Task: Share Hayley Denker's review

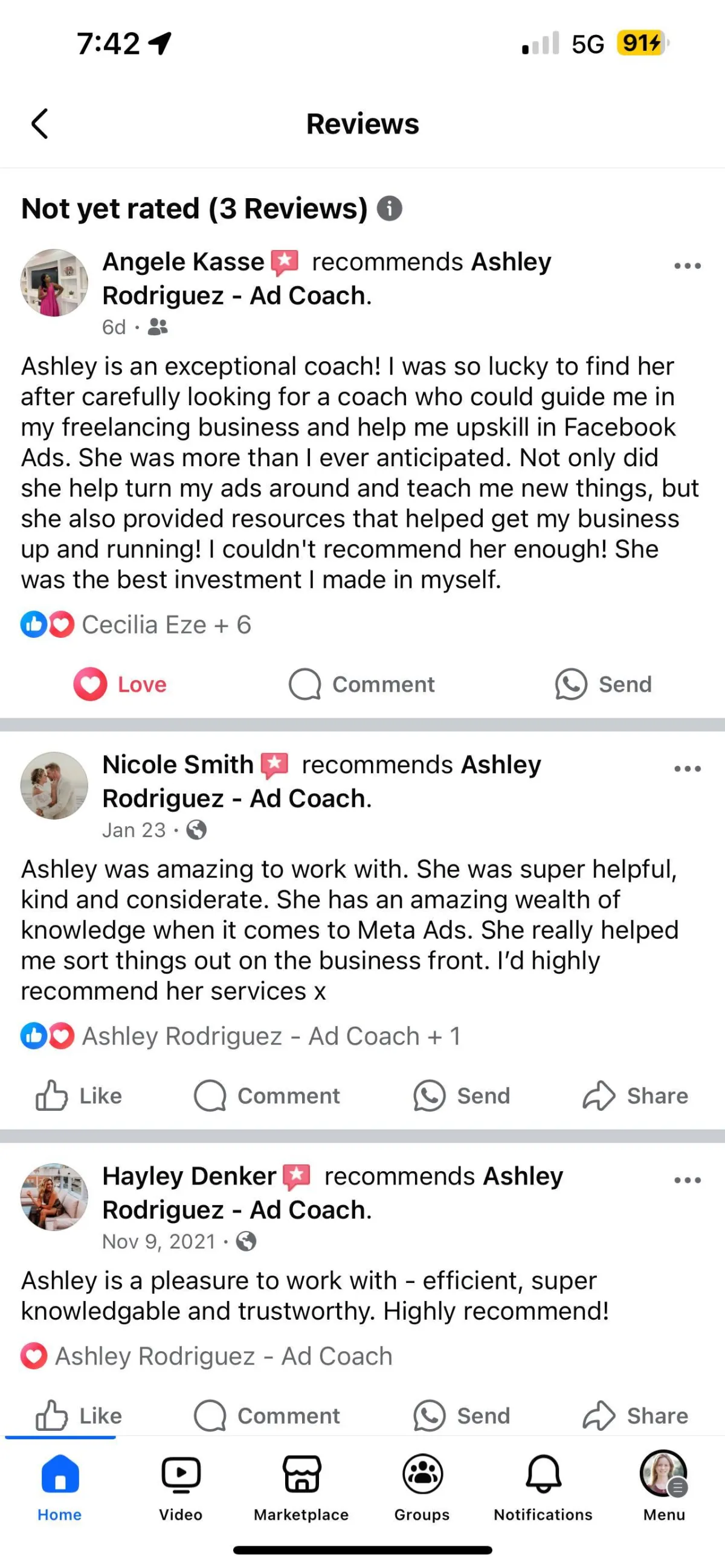Action: [x=636, y=1416]
